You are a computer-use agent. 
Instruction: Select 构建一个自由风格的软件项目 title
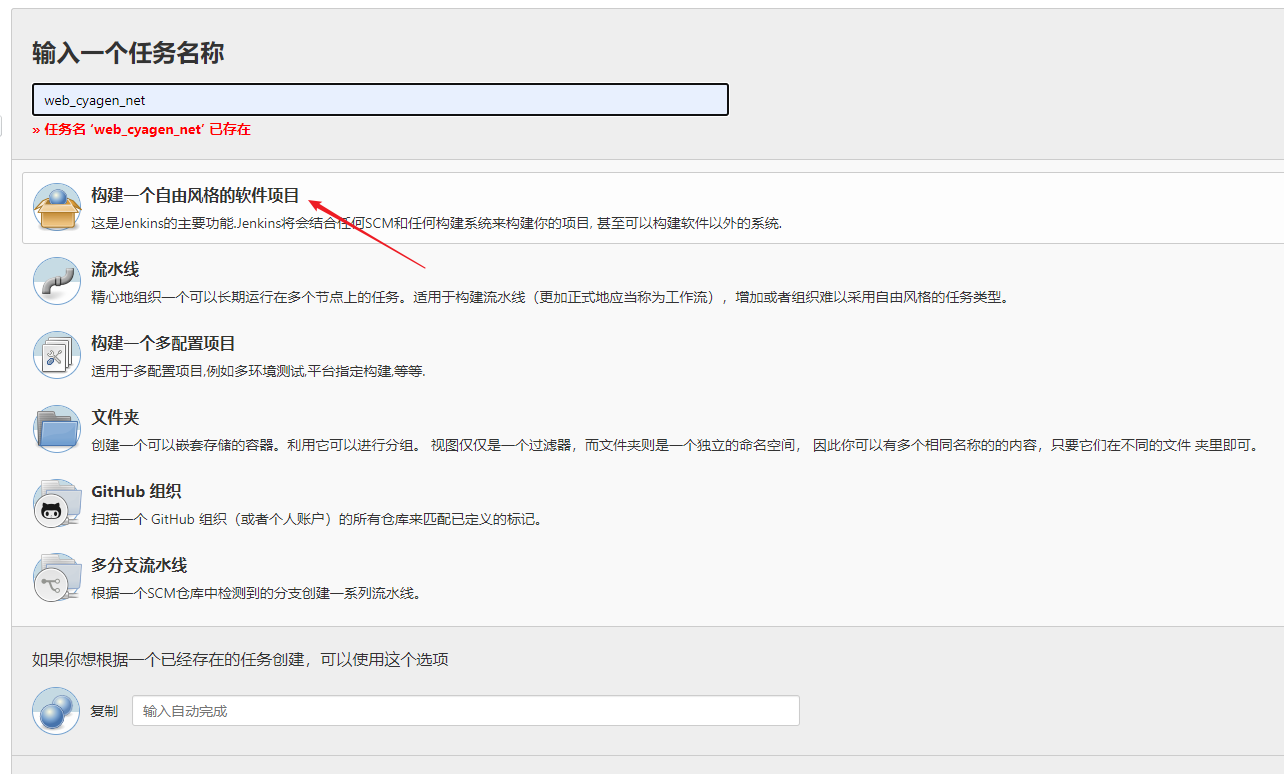click(195, 196)
